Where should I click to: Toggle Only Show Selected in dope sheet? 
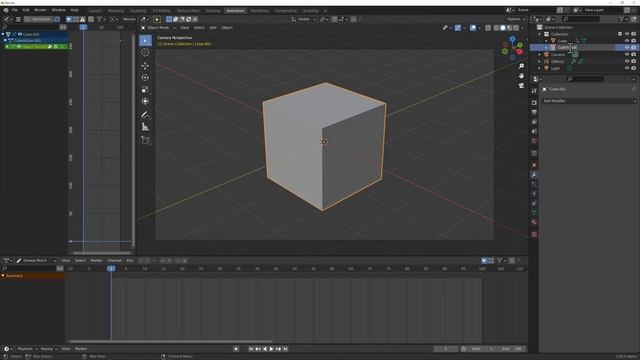(484, 260)
